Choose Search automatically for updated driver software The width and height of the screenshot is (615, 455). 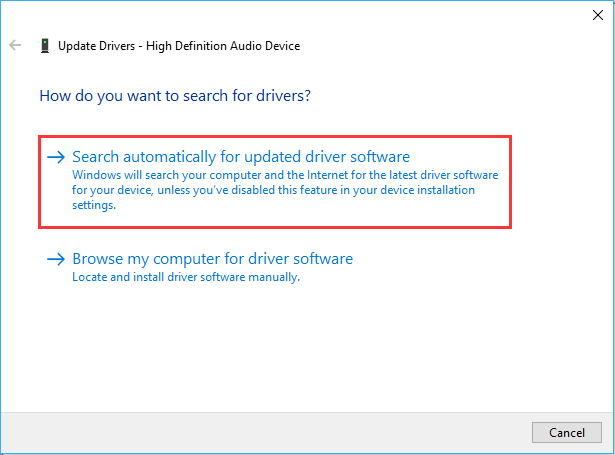point(240,157)
